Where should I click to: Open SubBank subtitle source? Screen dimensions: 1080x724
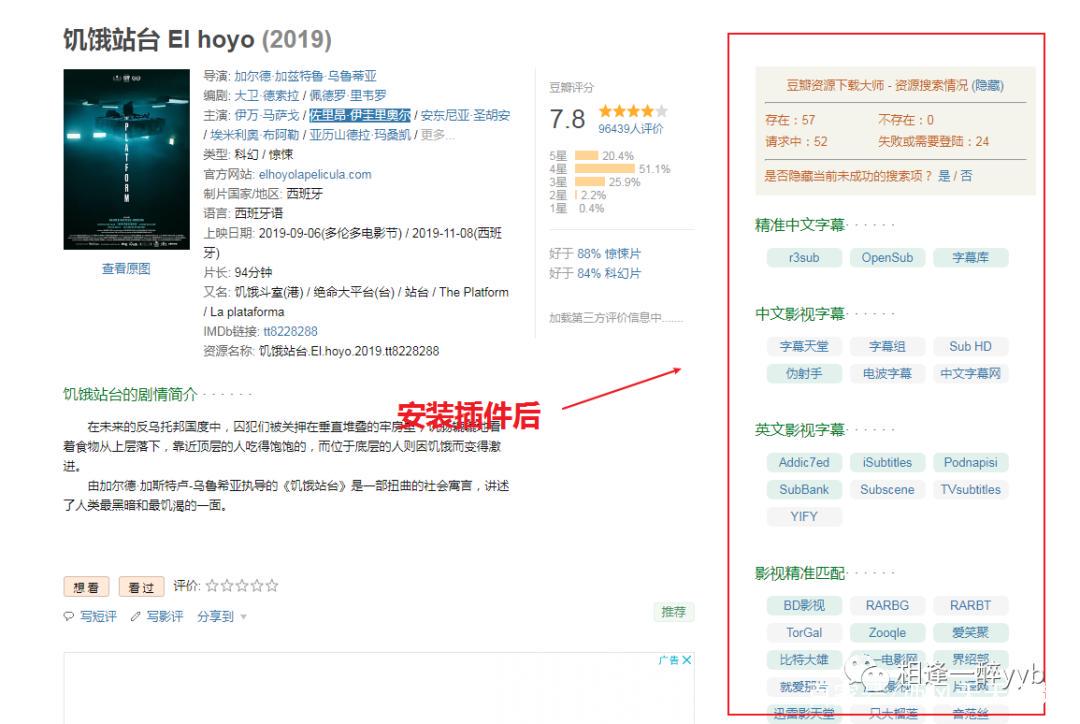pos(804,490)
